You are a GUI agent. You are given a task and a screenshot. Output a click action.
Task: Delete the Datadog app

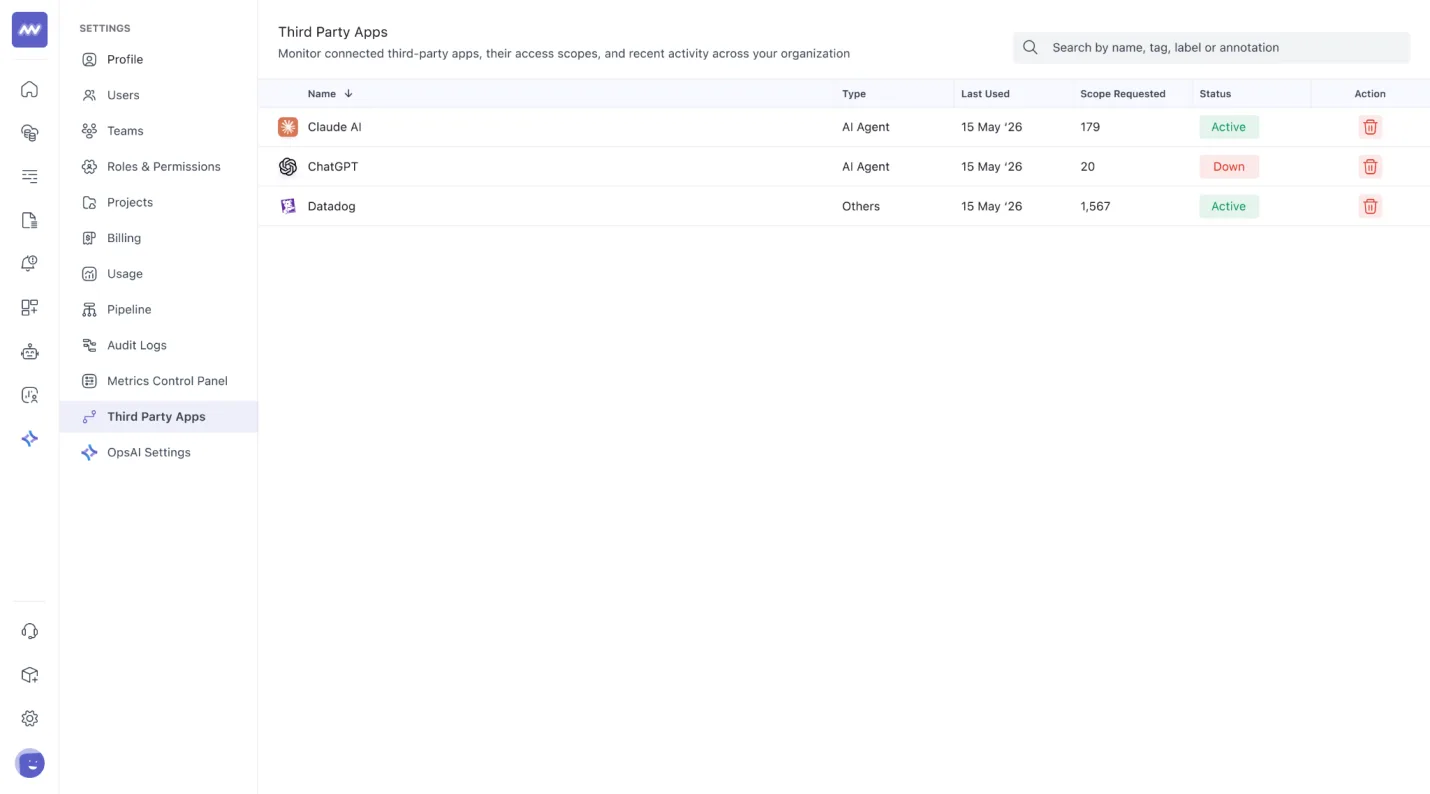[1370, 206]
